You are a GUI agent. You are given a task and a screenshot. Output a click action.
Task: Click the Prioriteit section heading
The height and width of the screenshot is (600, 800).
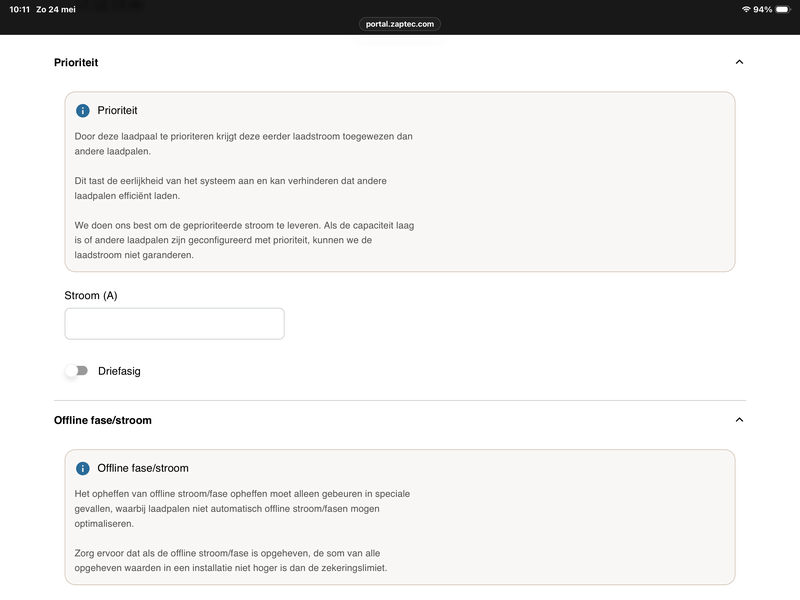tap(76, 62)
